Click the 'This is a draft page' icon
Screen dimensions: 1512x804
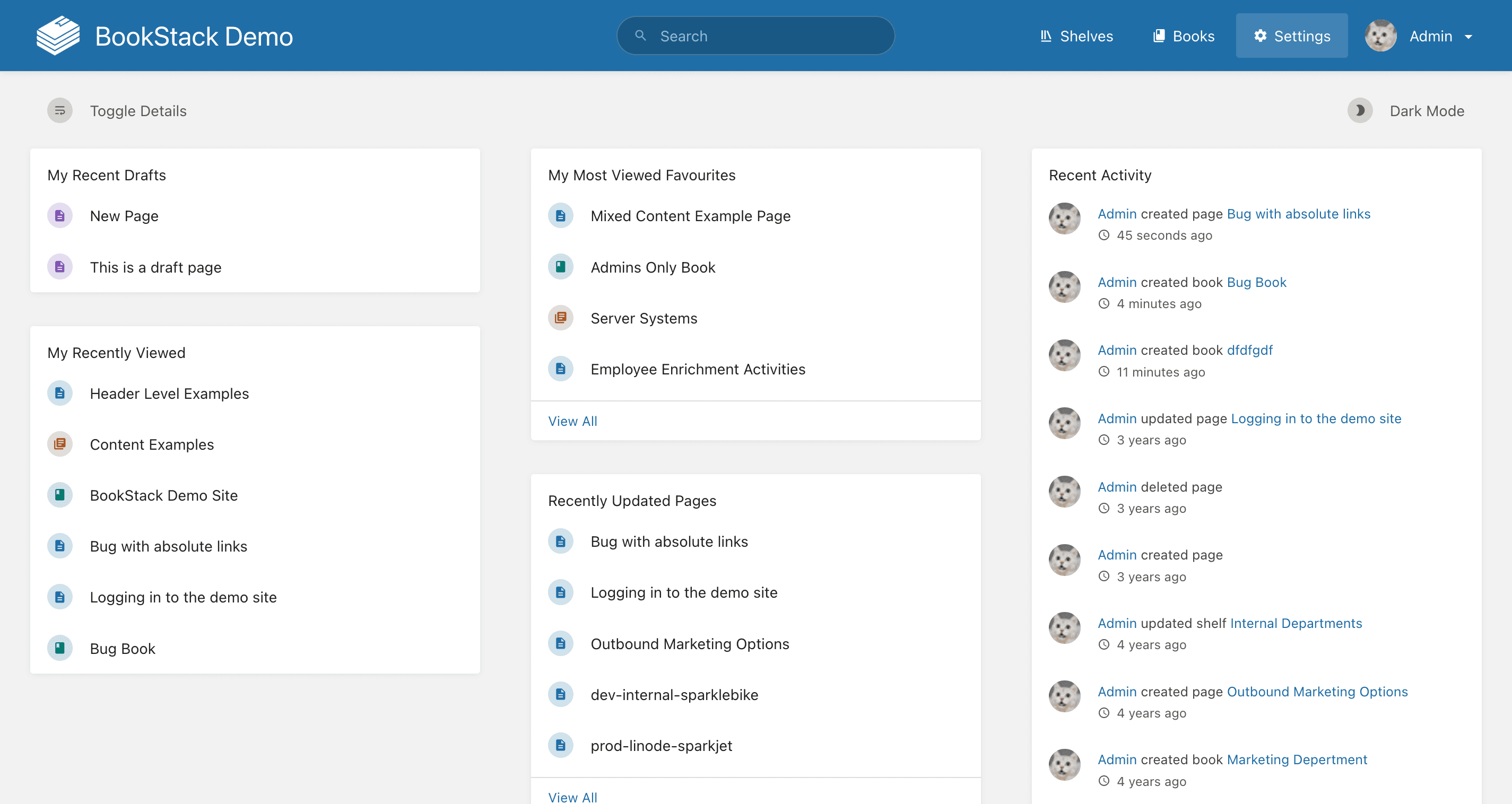point(60,267)
